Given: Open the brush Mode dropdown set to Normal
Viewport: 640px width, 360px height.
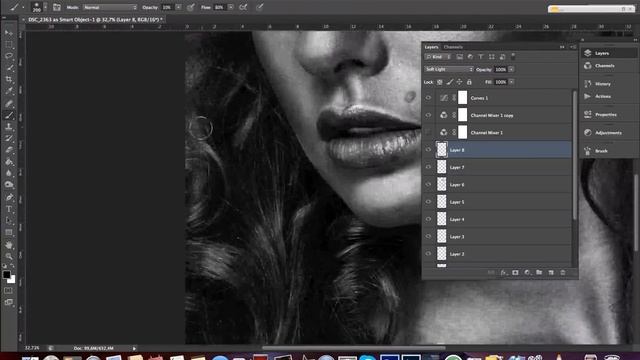Looking at the screenshot, I should click(x=110, y=7).
